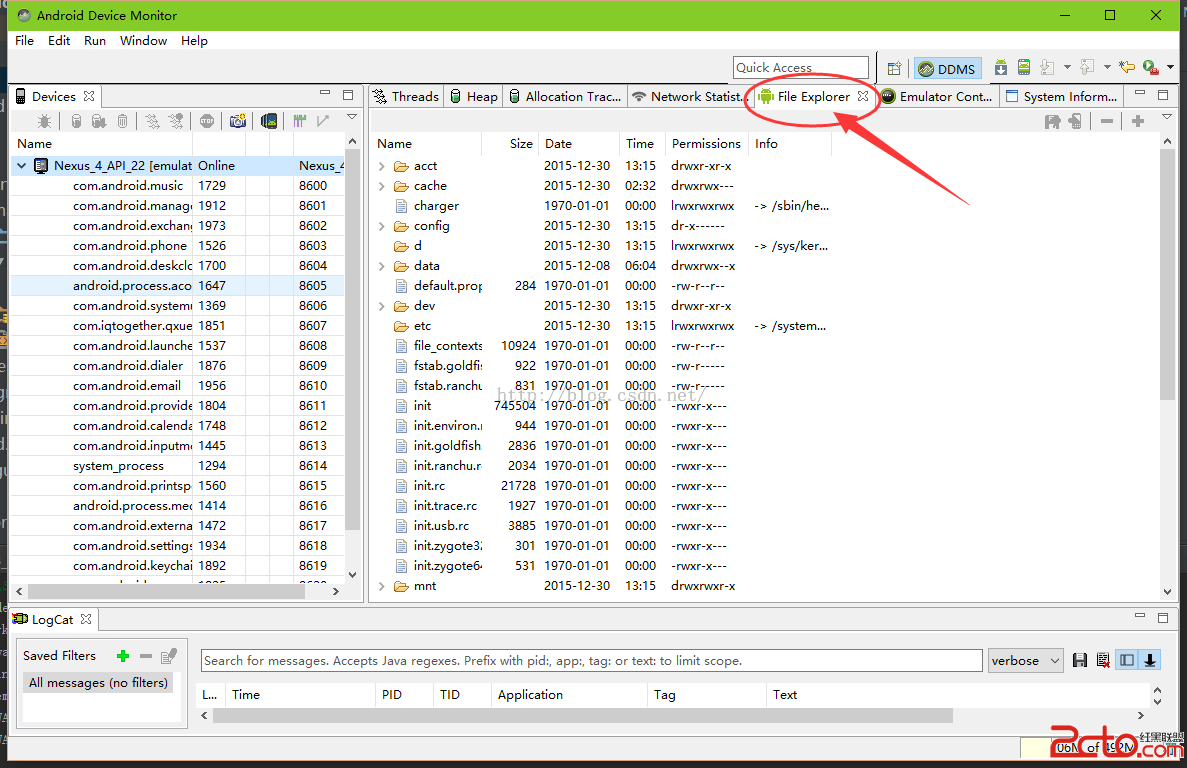Click the Back to last edit location icon
This screenshot has width=1187, height=768.
1126,67
